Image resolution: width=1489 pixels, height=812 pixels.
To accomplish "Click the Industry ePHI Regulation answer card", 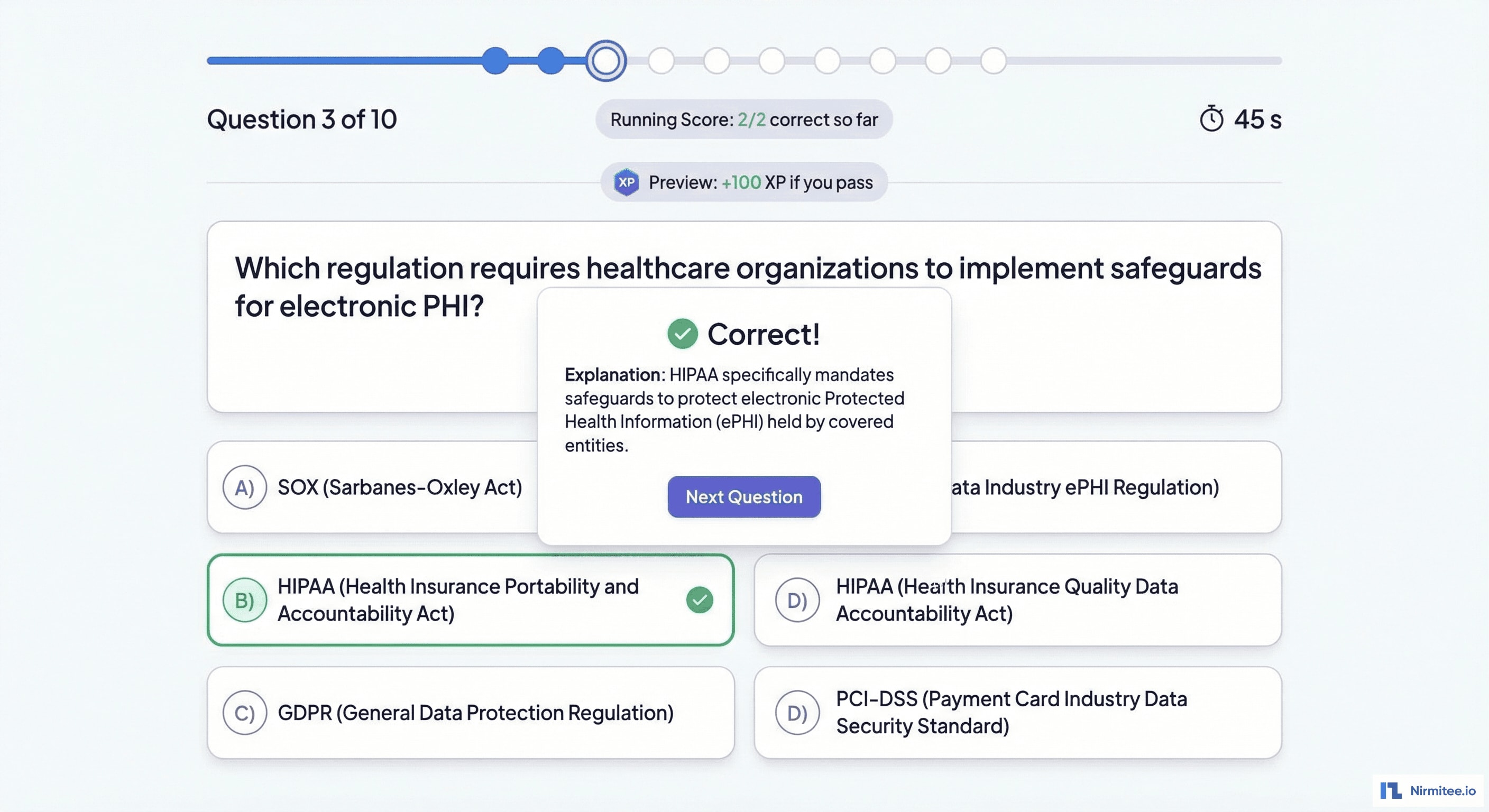I will tap(1116, 487).
